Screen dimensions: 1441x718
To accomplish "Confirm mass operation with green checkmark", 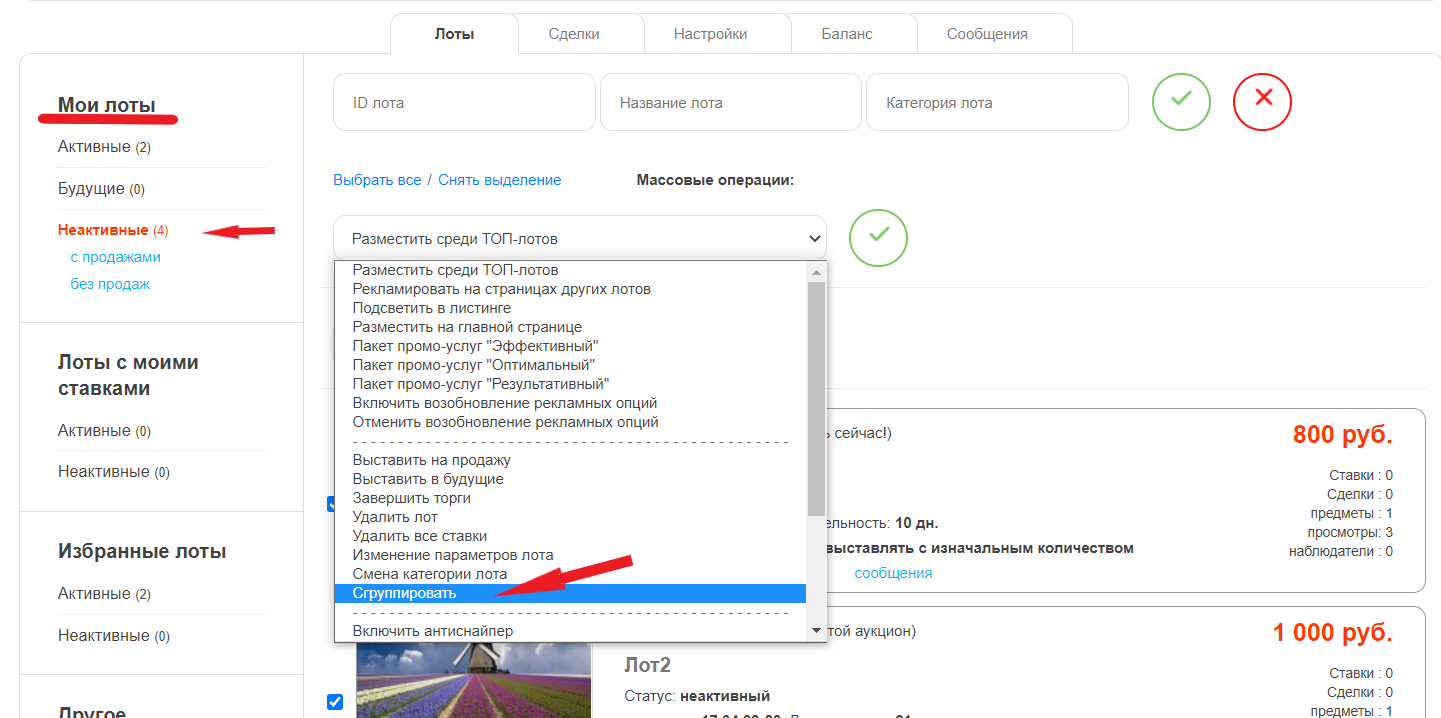I will tap(878, 237).
